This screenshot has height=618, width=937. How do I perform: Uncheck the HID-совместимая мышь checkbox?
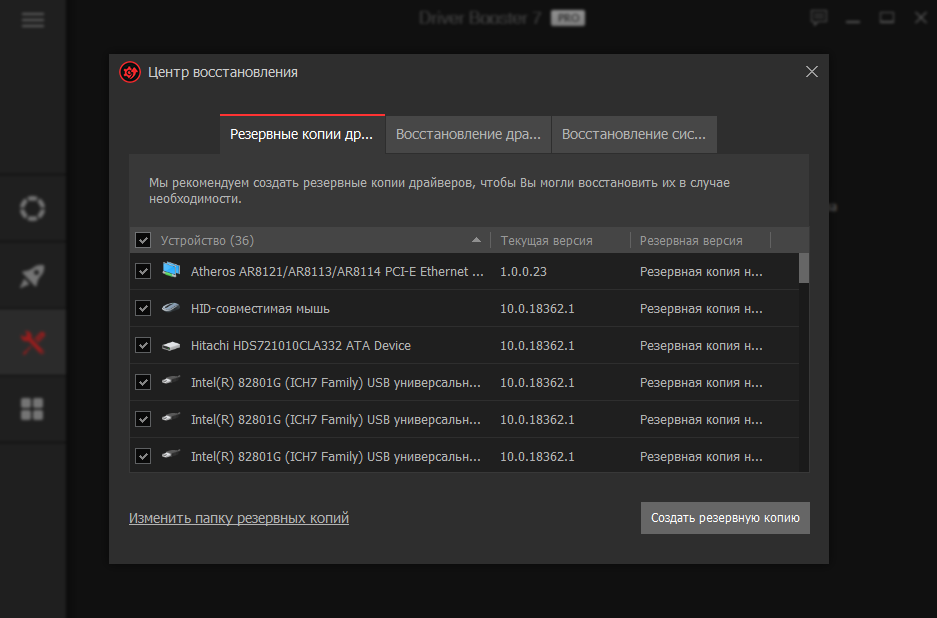pyautogui.click(x=143, y=308)
